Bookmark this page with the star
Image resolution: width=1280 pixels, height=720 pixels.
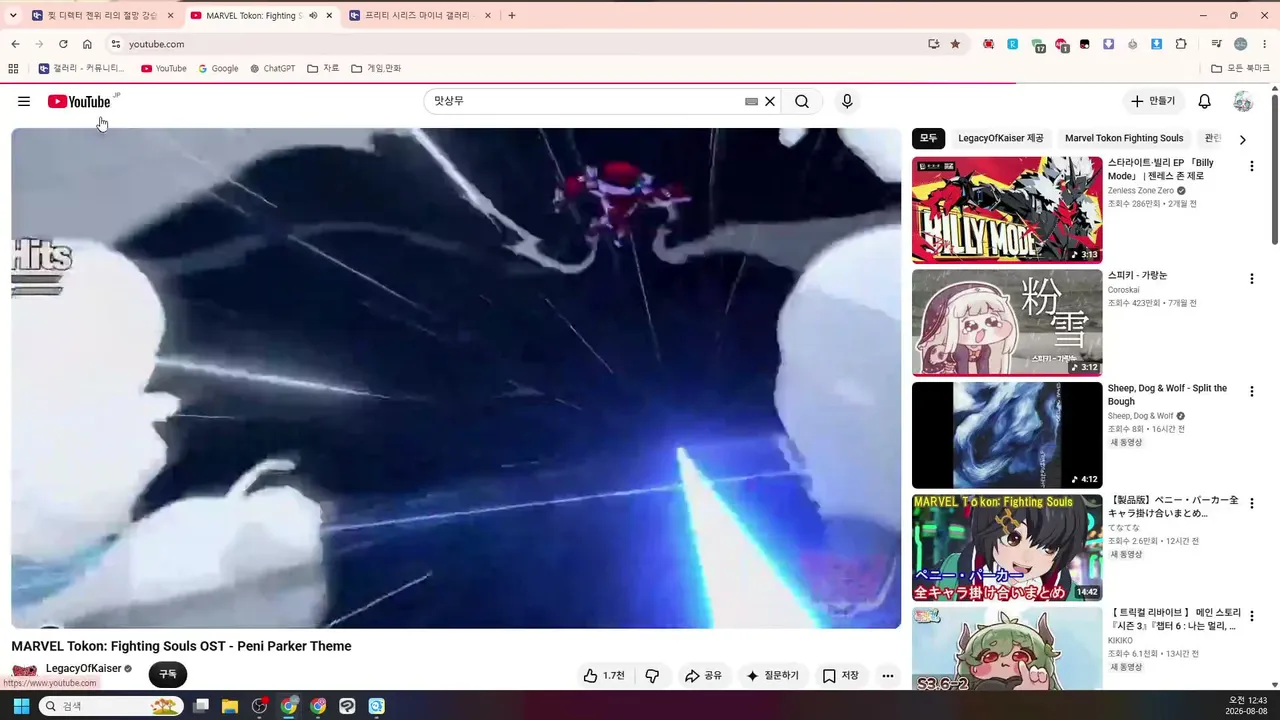point(955,44)
